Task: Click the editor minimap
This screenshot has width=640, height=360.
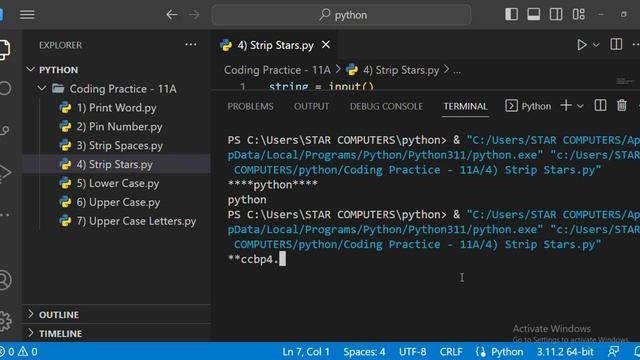Action: pos(625,82)
